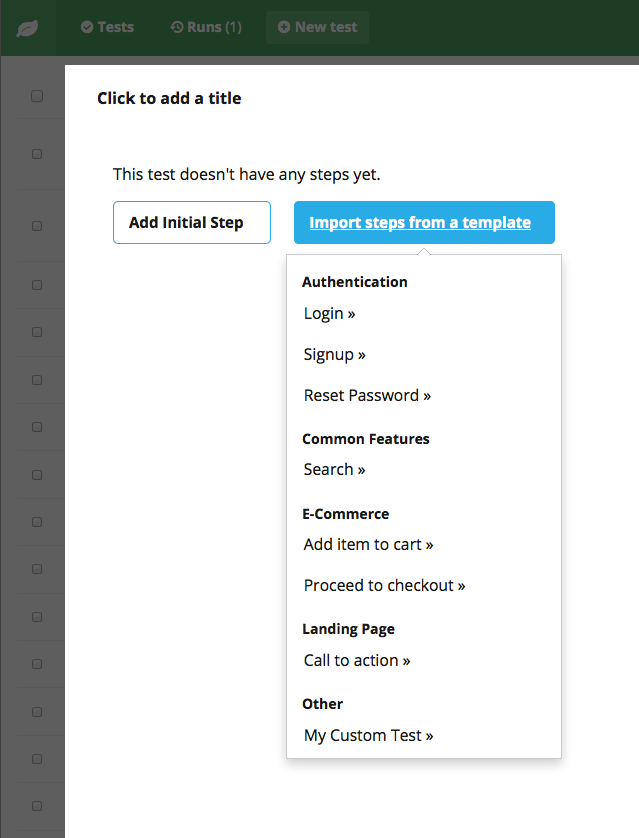Click the New test button
The height and width of the screenshot is (838, 639).
tap(317, 27)
